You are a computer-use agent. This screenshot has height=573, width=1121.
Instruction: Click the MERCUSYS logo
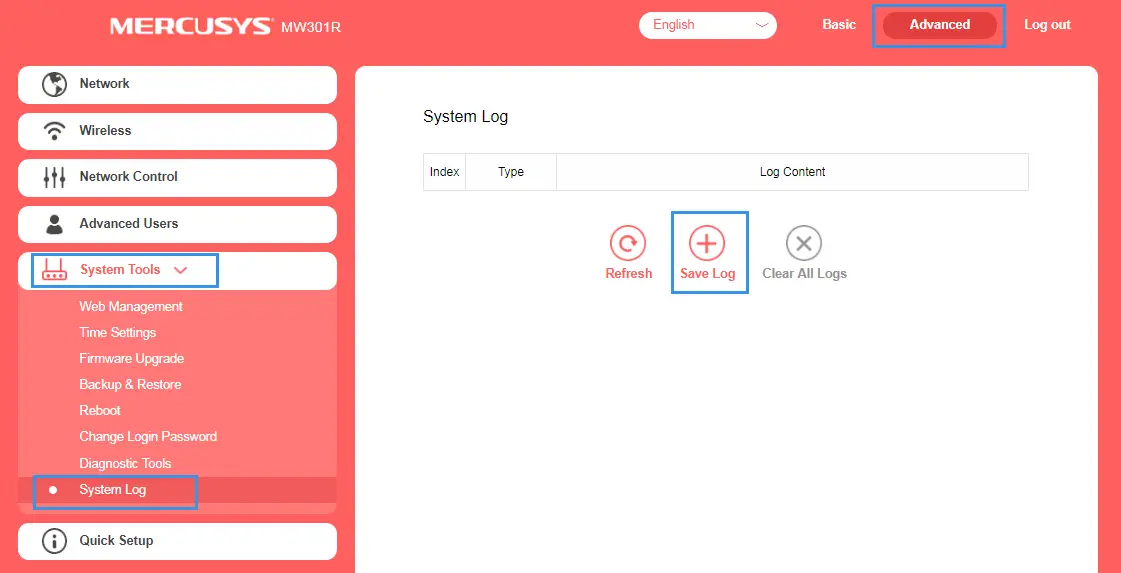pyautogui.click(x=191, y=26)
